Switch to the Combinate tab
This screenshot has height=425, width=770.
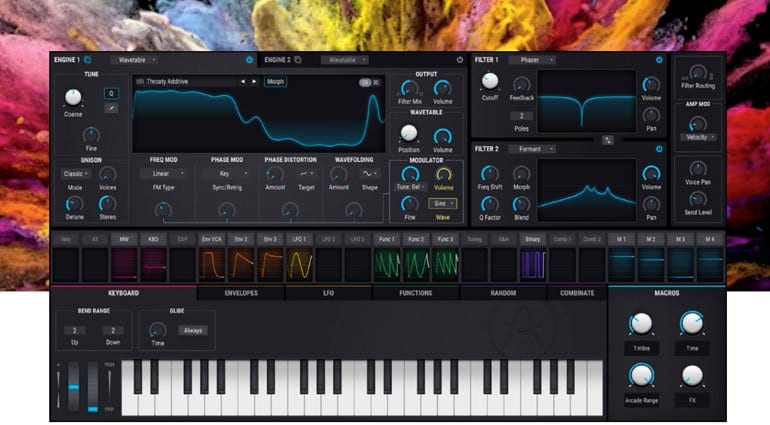pyautogui.click(x=578, y=293)
